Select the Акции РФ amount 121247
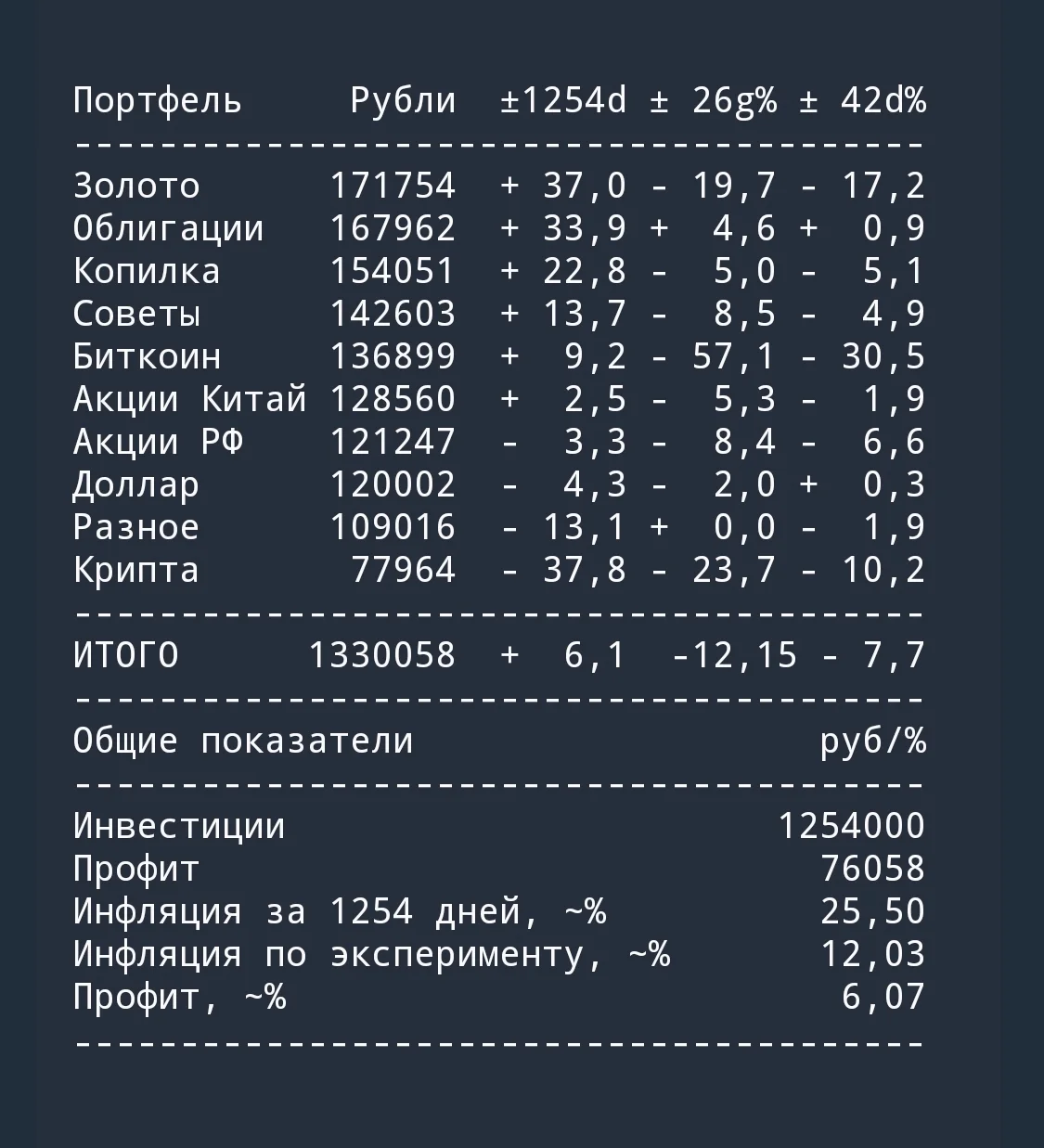This screenshot has width=1044, height=1148. (x=393, y=442)
